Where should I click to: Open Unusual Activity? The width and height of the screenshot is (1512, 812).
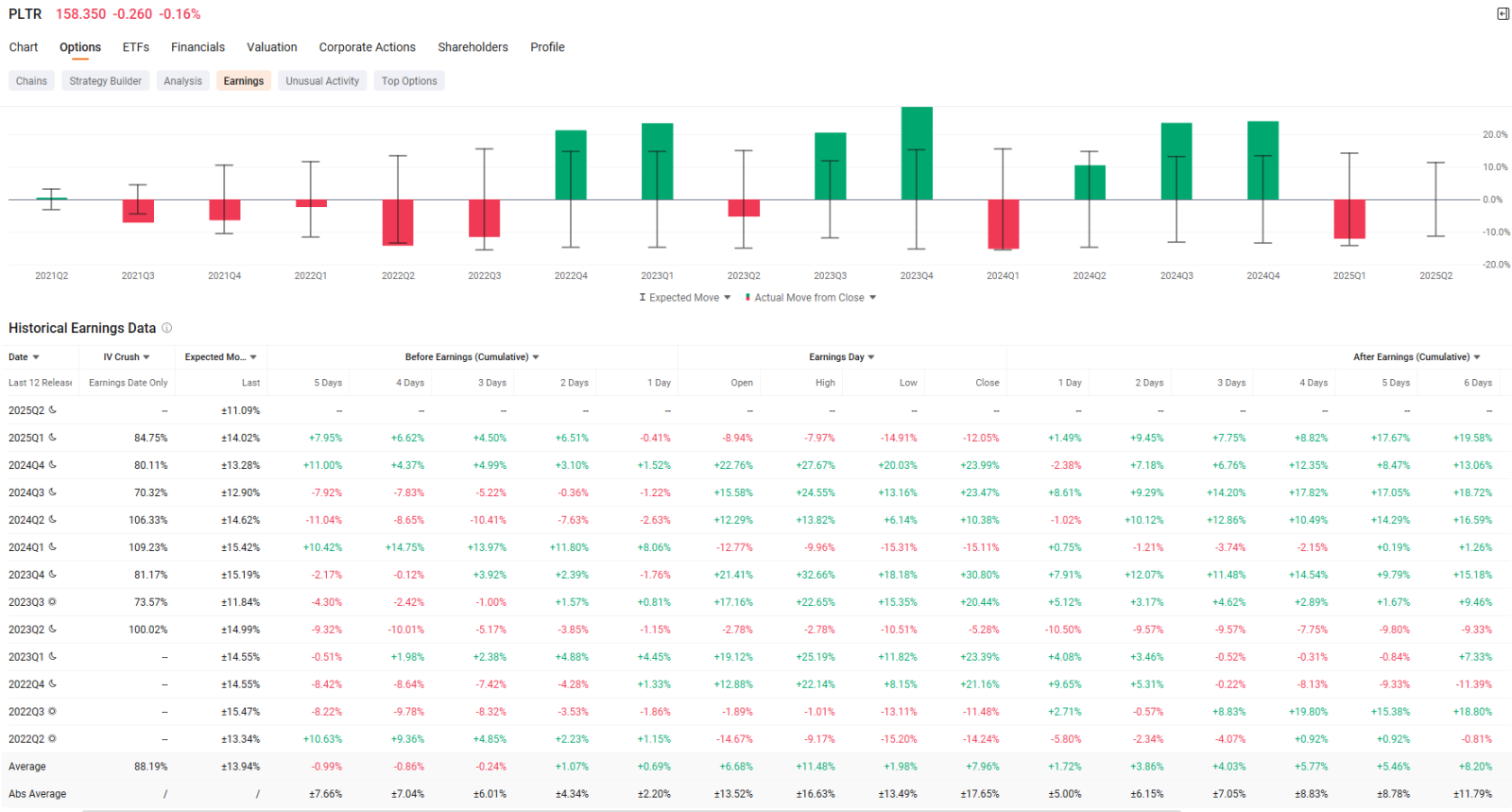323,81
